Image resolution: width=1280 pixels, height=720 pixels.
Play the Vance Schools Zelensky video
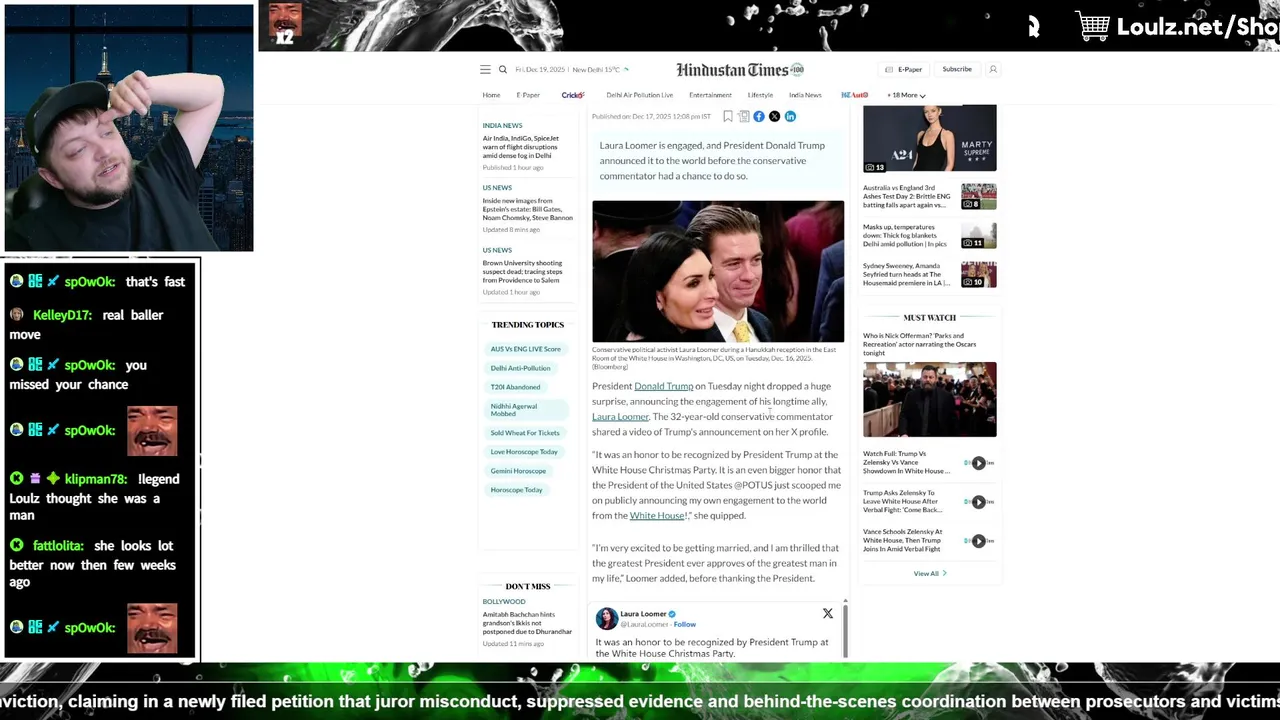[x=979, y=541]
